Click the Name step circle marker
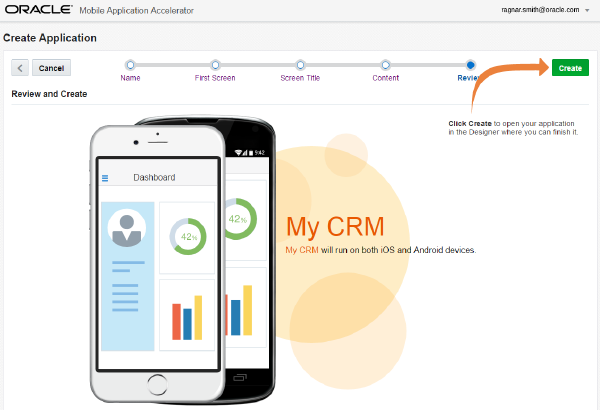Screen dimensions: 600x410 pyautogui.click(x=130, y=65)
